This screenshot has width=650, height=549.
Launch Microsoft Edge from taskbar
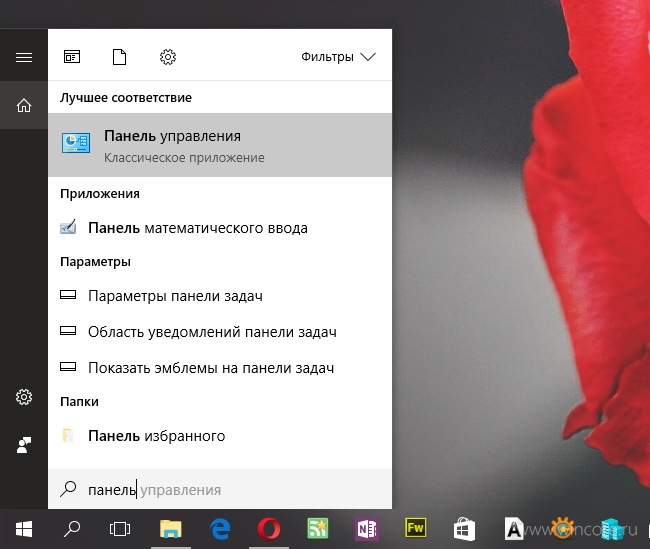coord(220,529)
